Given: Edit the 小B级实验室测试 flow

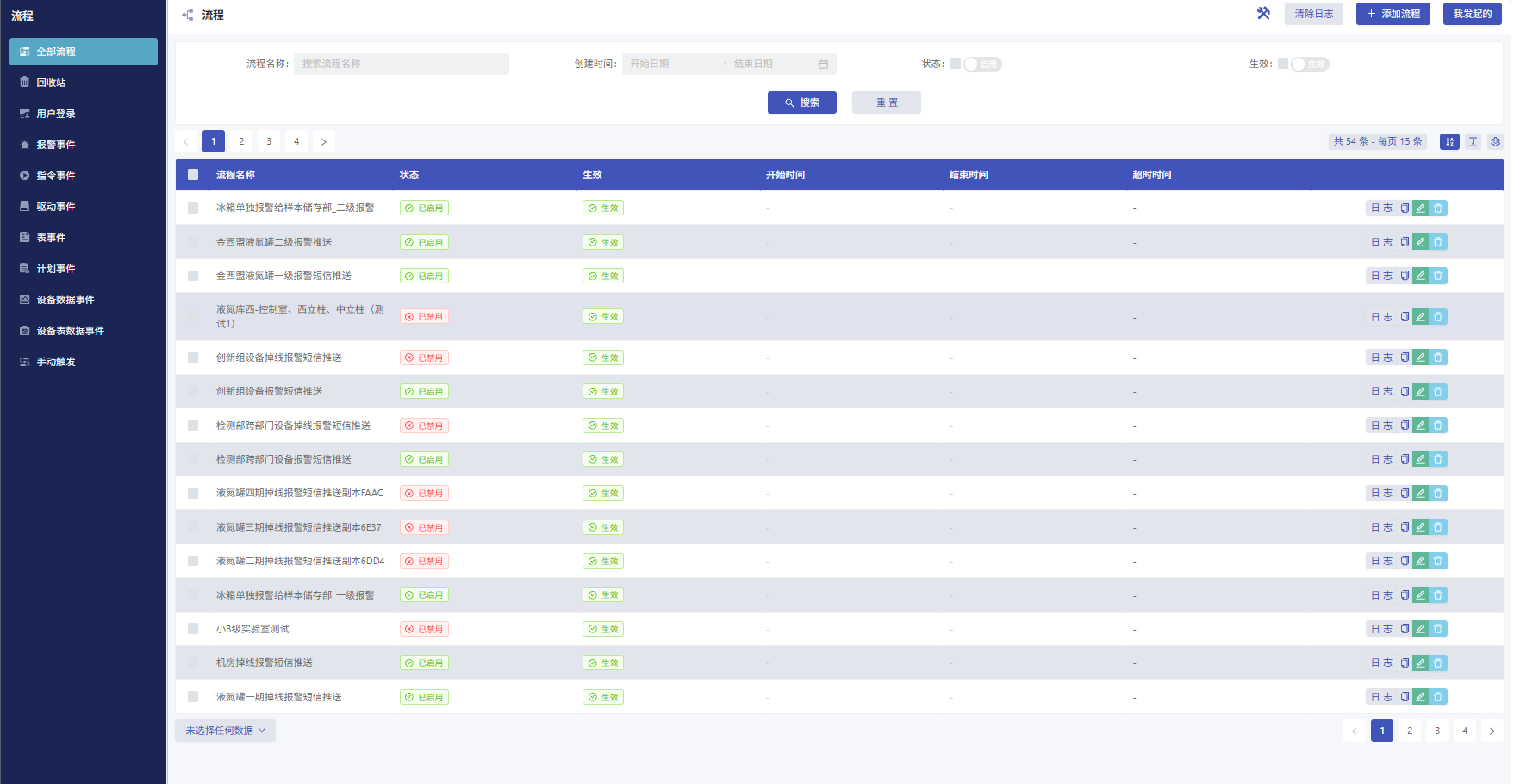Looking at the screenshot, I should coord(1421,629).
